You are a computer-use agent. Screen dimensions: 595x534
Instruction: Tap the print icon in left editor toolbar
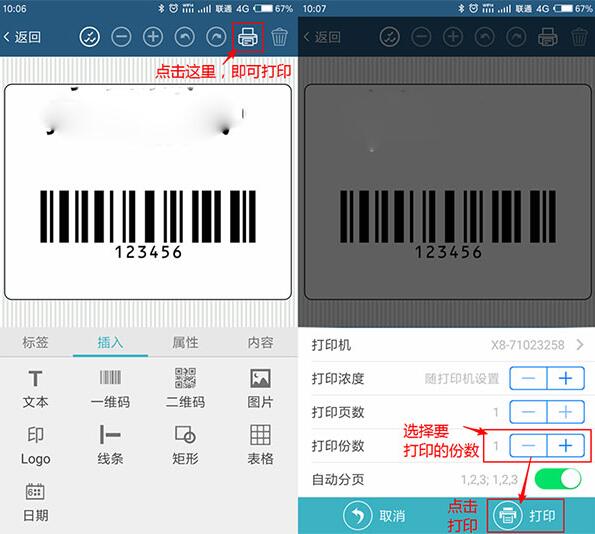[248, 37]
